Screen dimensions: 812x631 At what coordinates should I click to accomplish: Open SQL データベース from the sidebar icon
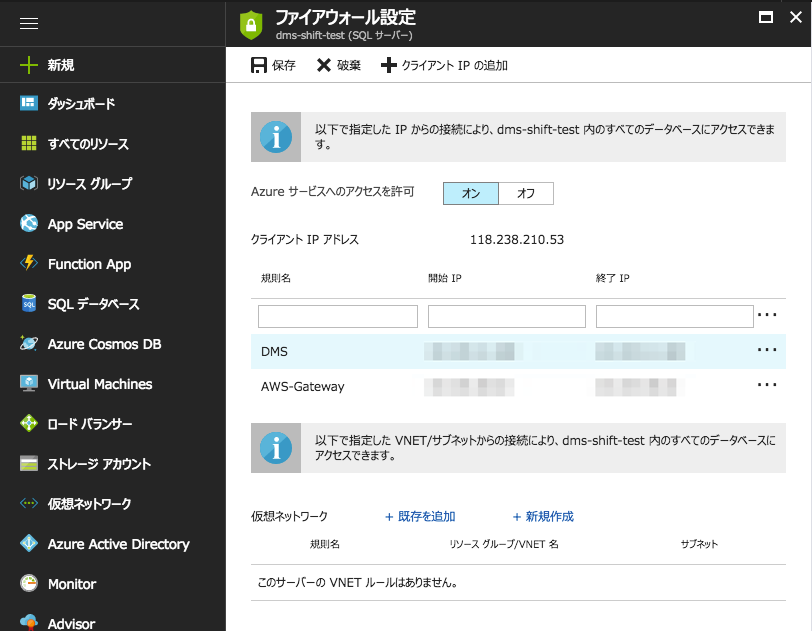27,304
